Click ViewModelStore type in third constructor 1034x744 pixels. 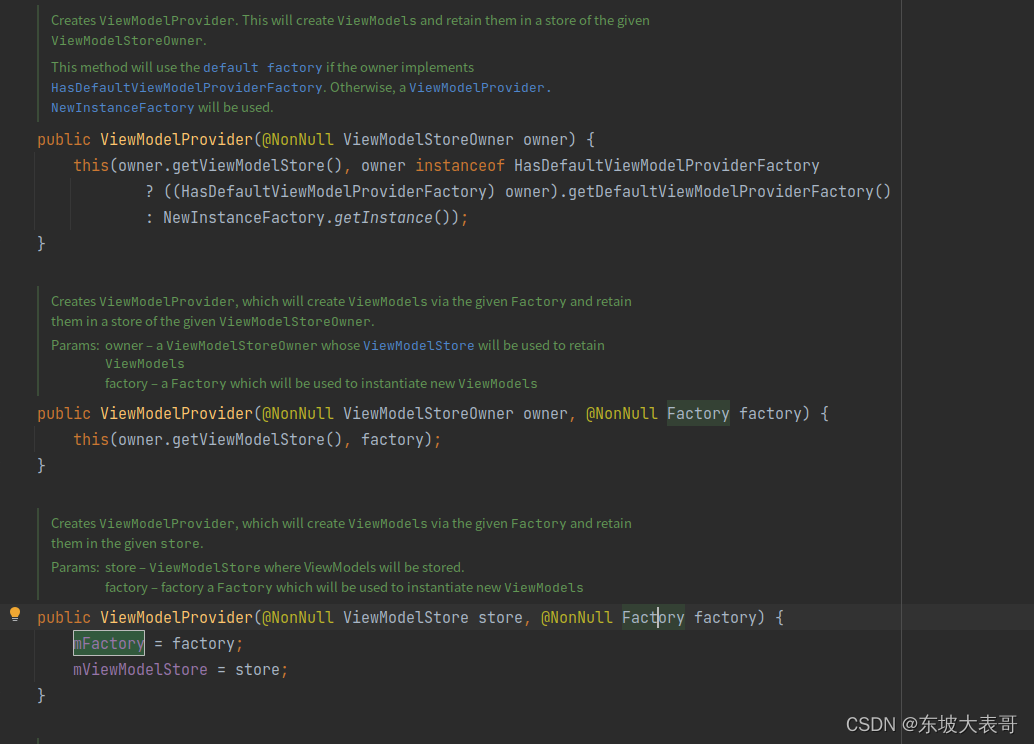[406, 618]
